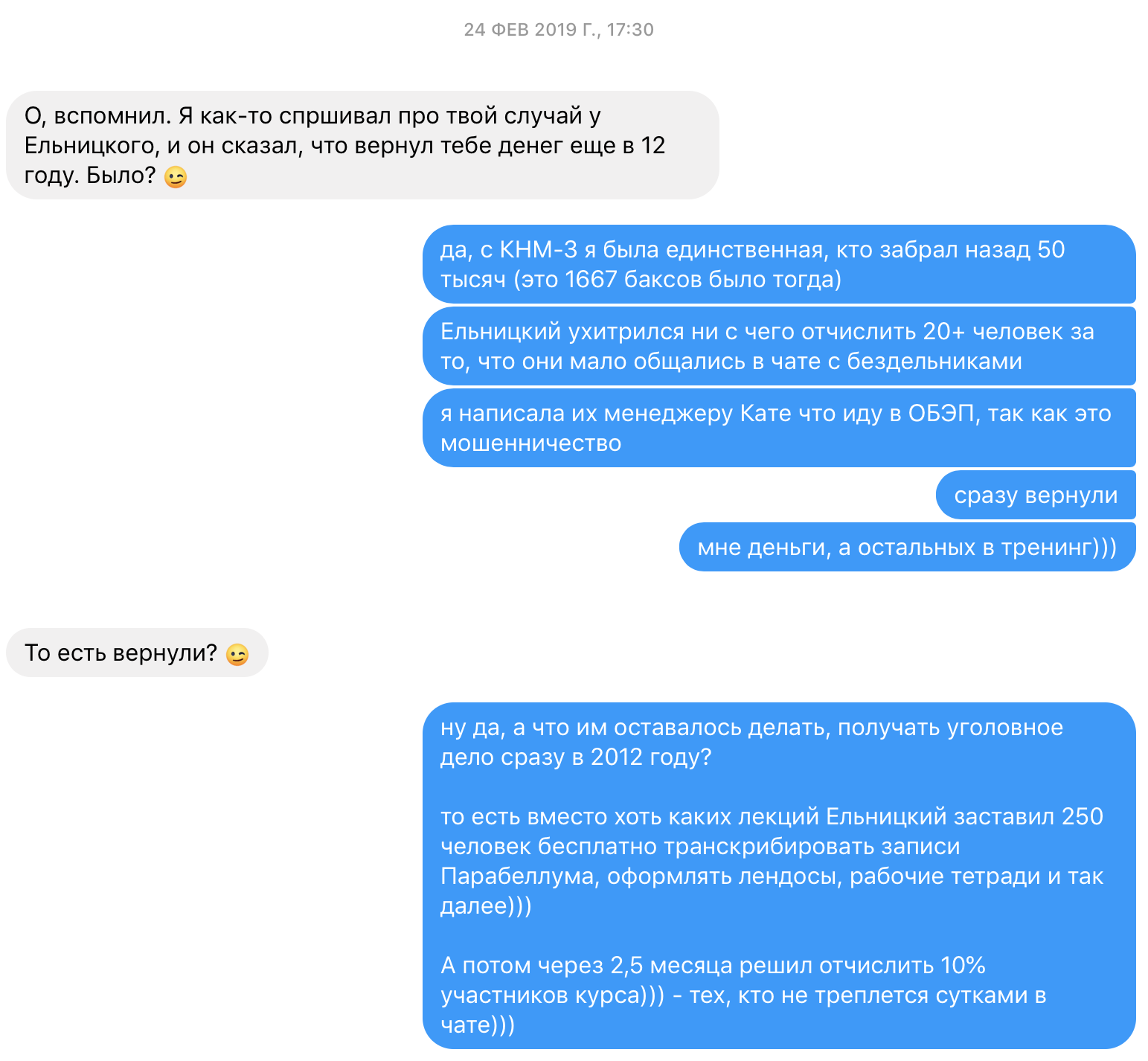
Task: Click the winking emoji after 'Было?'
Action: click(x=175, y=177)
